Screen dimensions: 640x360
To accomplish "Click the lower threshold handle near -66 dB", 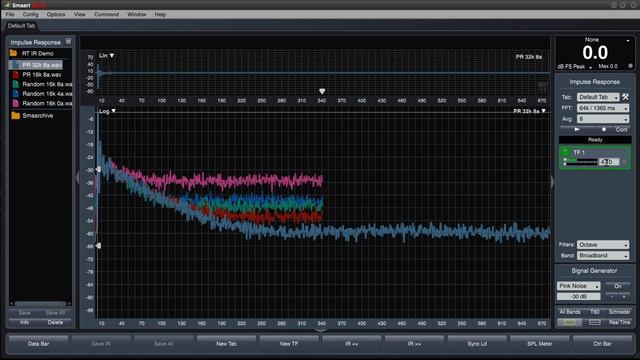I will coord(98,245).
